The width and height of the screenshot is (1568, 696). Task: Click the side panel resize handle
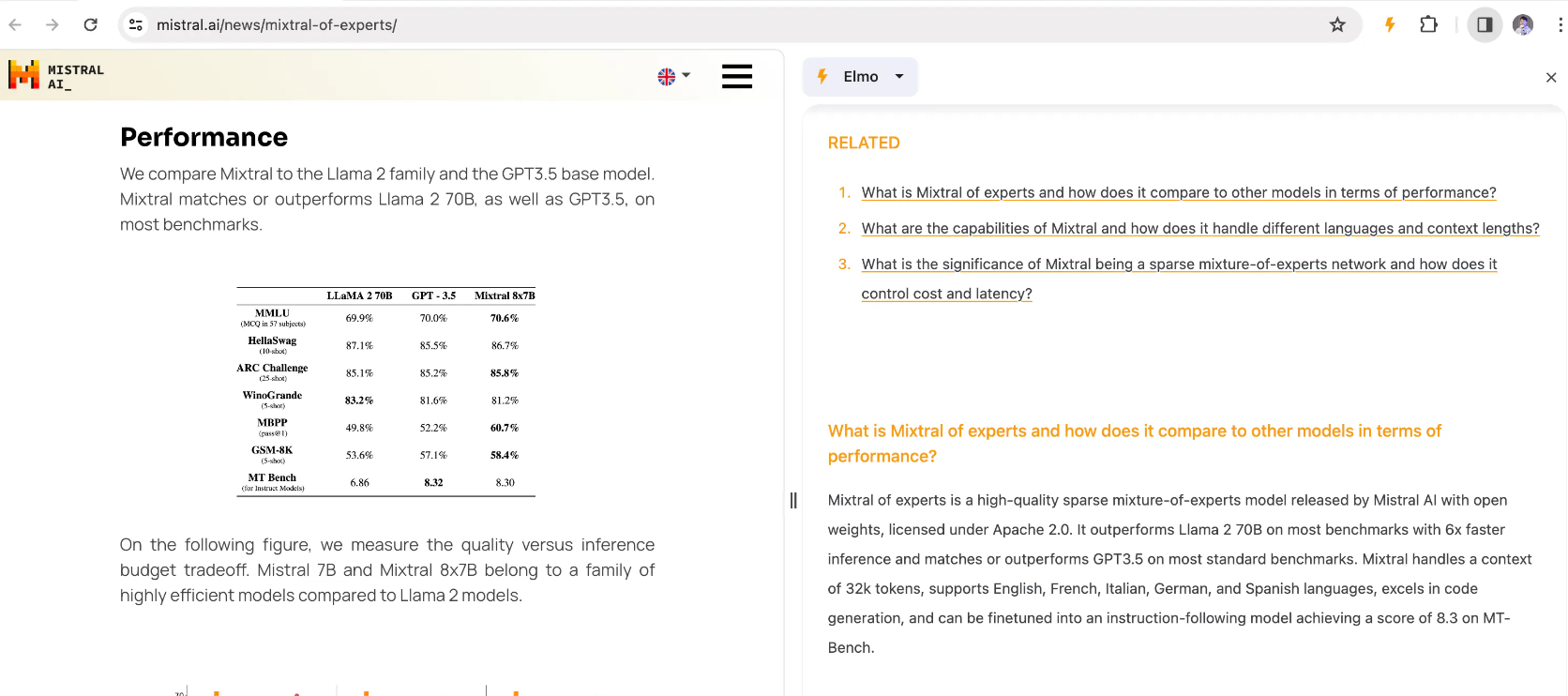click(x=793, y=500)
